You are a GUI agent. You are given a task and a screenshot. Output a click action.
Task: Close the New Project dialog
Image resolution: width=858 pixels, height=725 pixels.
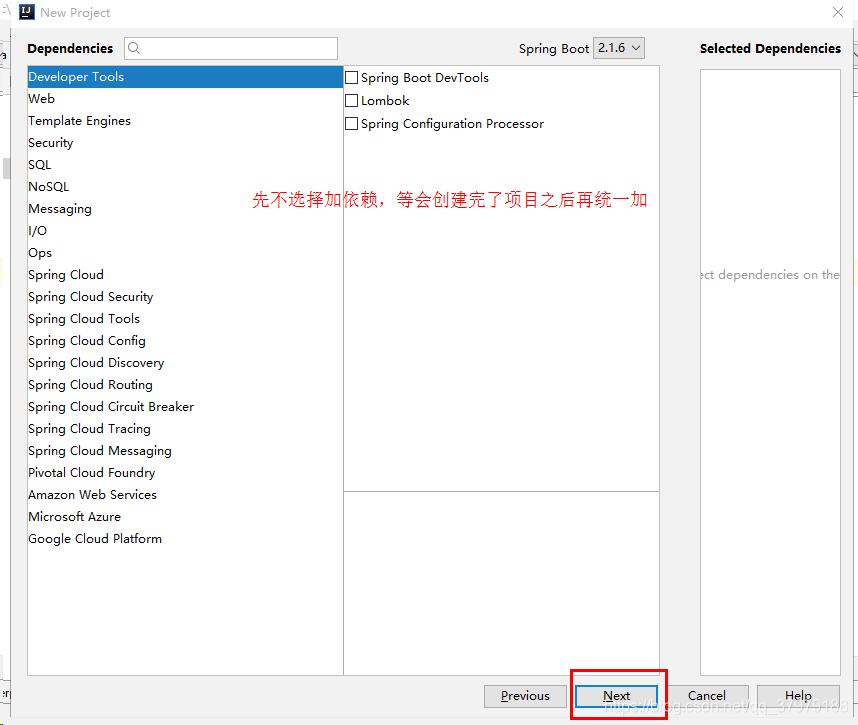click(837, 12)
